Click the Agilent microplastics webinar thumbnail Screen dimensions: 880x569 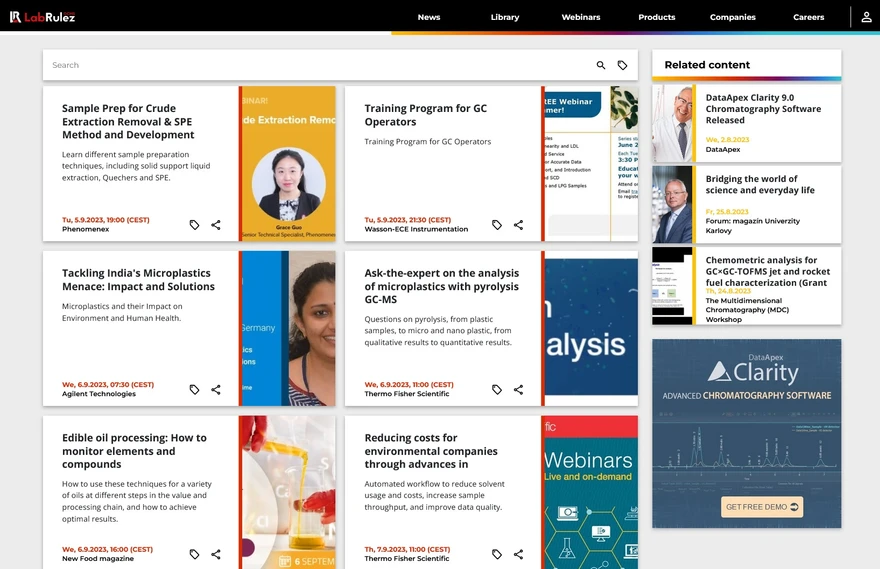point(288,328)
